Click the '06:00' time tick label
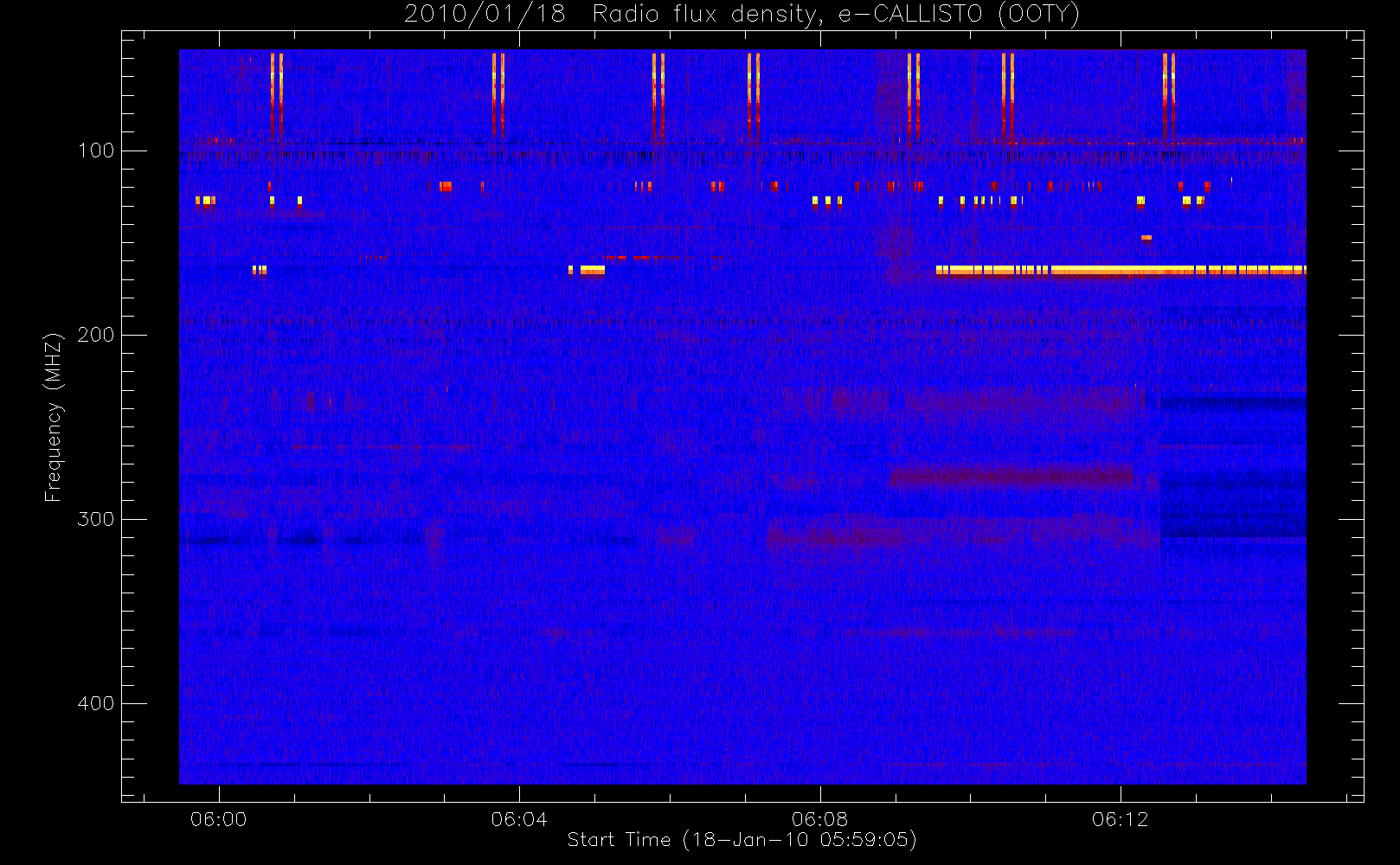1400x865 pixels. click(218, 819)
